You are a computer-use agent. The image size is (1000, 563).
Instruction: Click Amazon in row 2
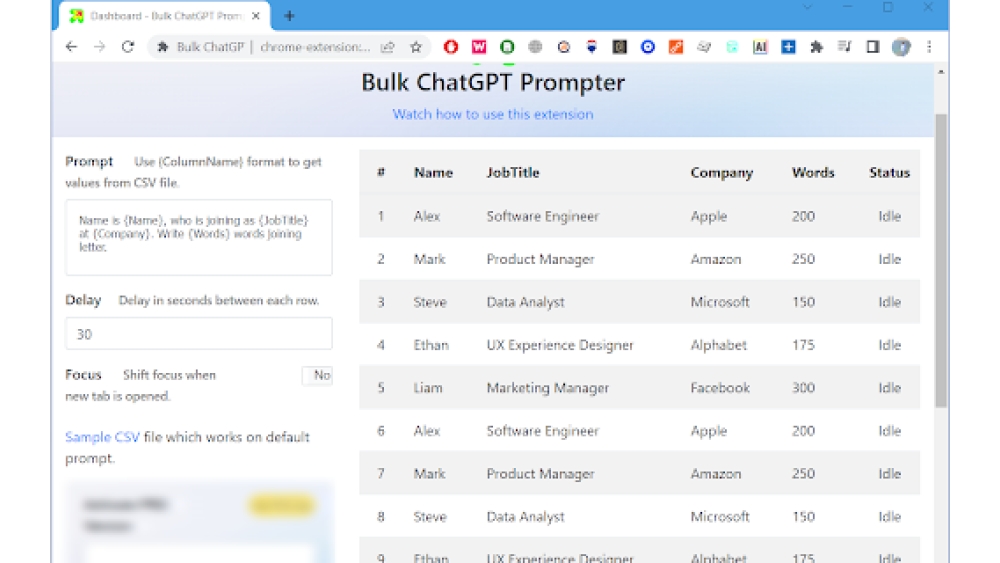716,259
